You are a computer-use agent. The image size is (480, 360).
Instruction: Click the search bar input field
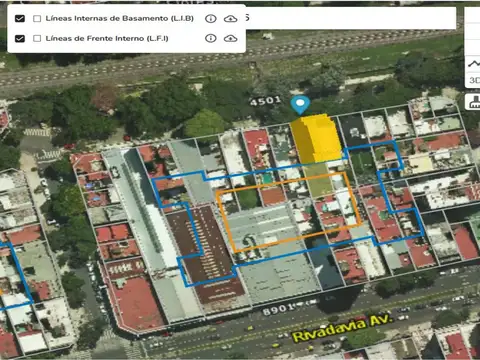pos(351,18)
